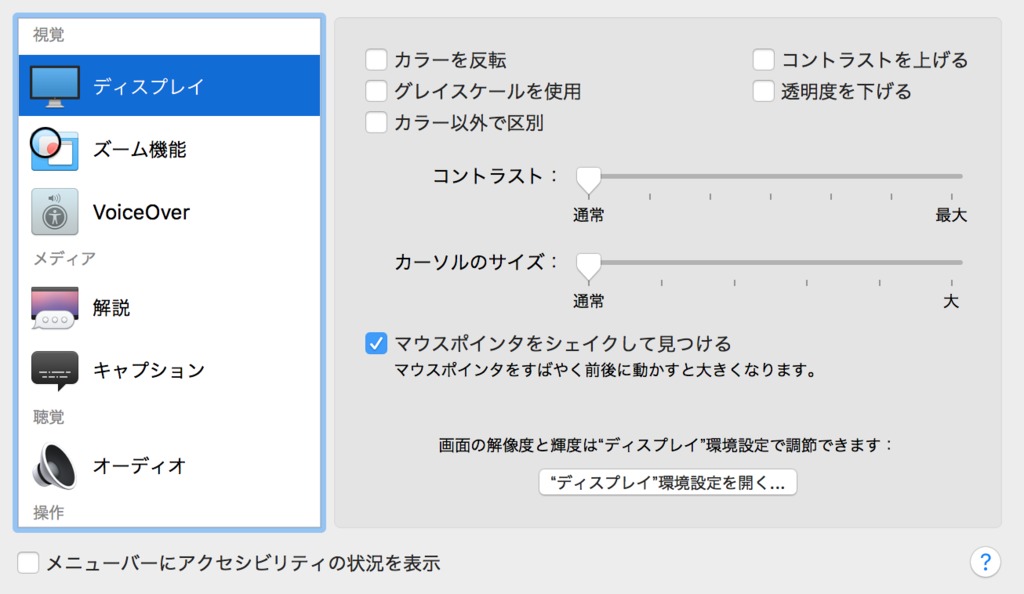Open "ディスプレイ"環境設定を開く button

click(x=667, y=482)
